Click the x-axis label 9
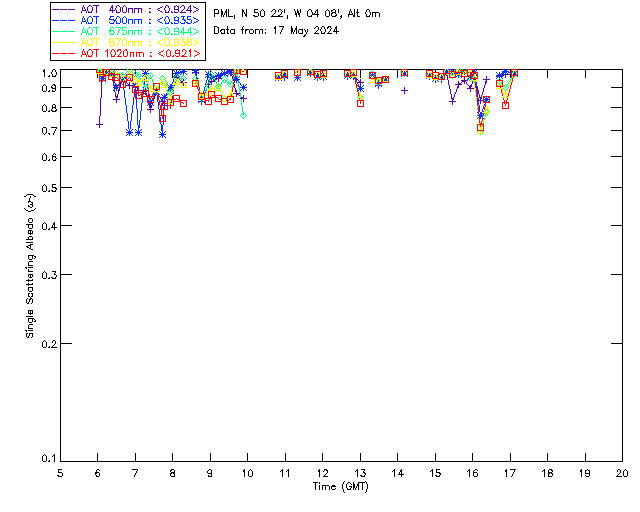The height and width of the screenshot is (512, 640). [x=210, y=473]
